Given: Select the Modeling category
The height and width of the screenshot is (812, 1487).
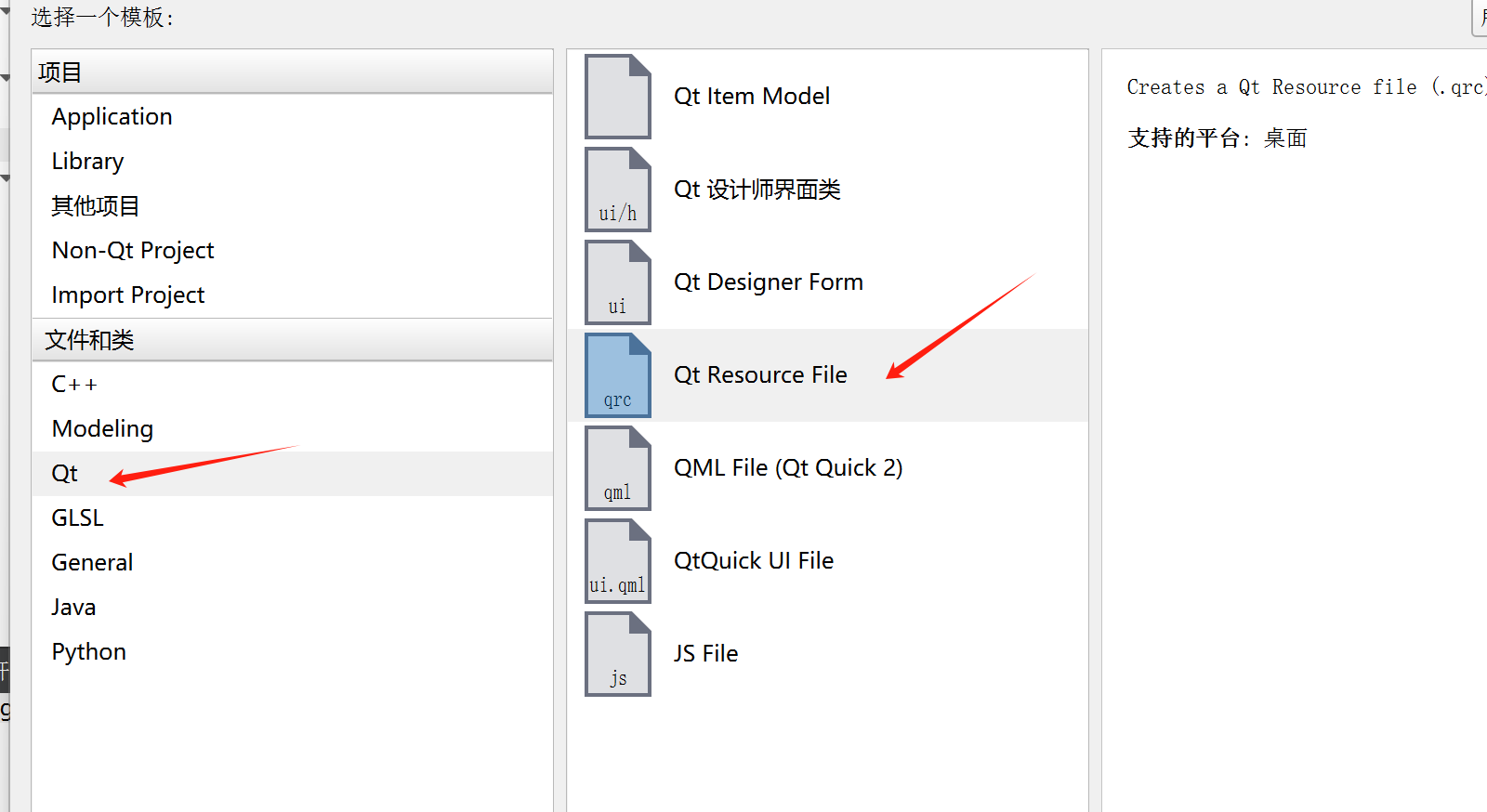Looking at the screenshot, I should pyautogui.click(x=293, y=429).
